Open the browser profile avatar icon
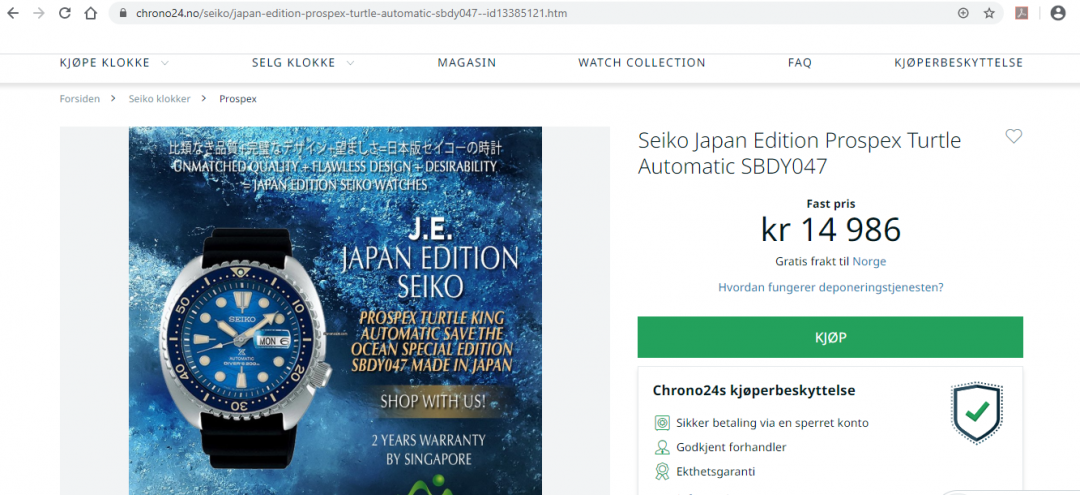 point(1058,13)
